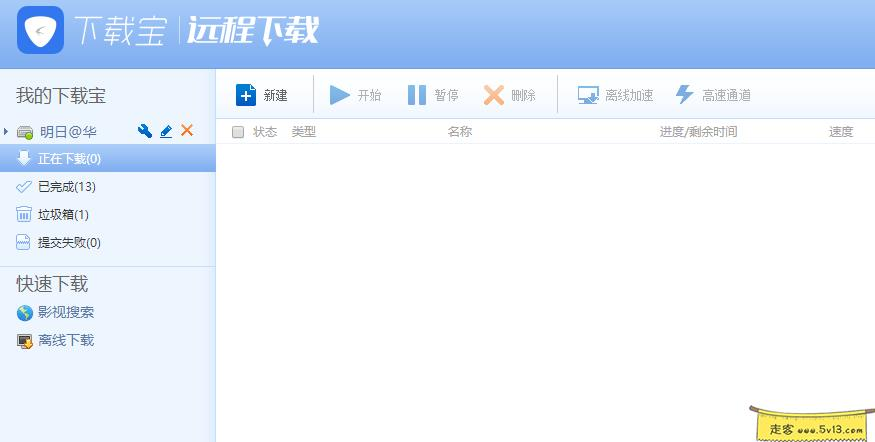Pause downloads with the 暂停 button
The width and height of the screenshot is (875, 442).
click(434, 95)
